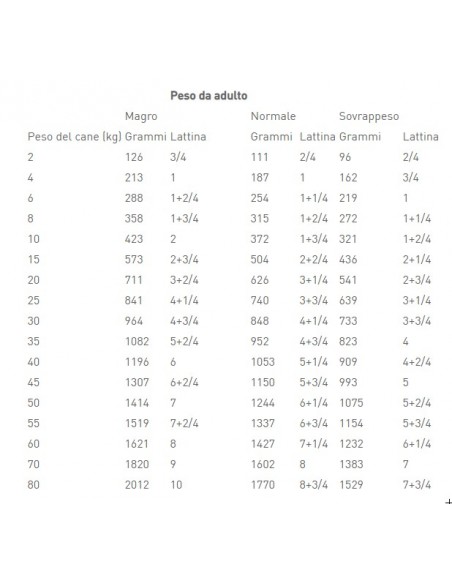Image resolution: width=452 pixels, height=584 pixels.
Task: Select the Magro column header
Action: coord(141,117)
